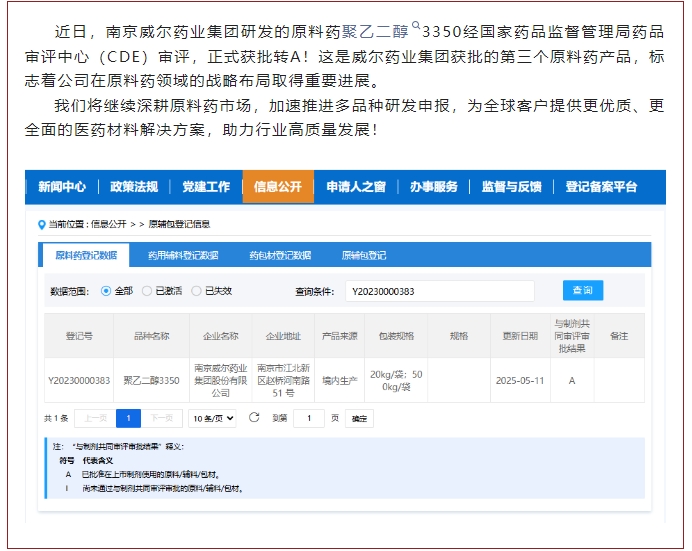Open 申请人之窗 in the navigation bar
The height and width of the screenshot is (551, 692).
(x=356, y=187)
